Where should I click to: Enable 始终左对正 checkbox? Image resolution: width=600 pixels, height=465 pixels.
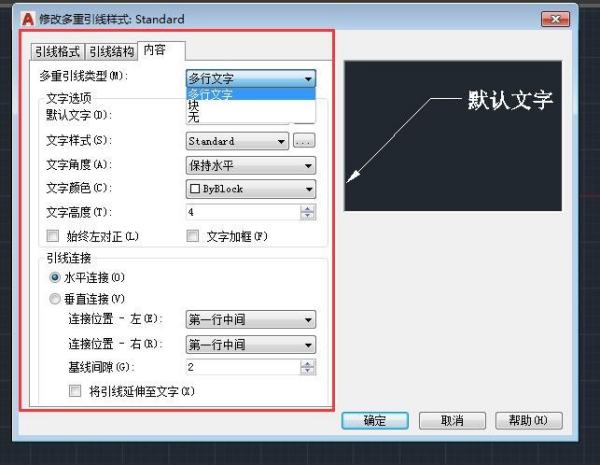pyautogui.click(x=53, y=236)
